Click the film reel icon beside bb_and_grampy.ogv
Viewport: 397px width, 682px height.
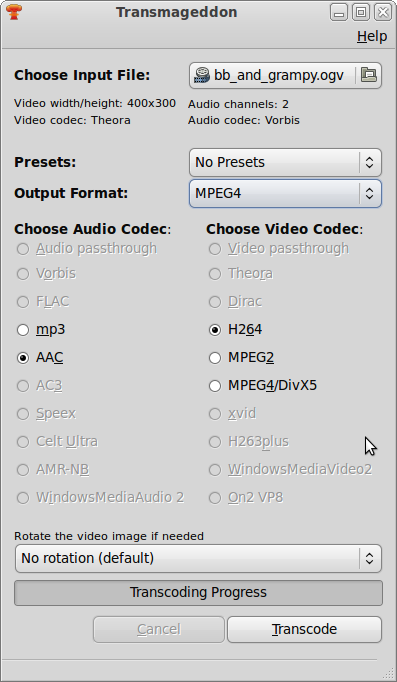202,75
